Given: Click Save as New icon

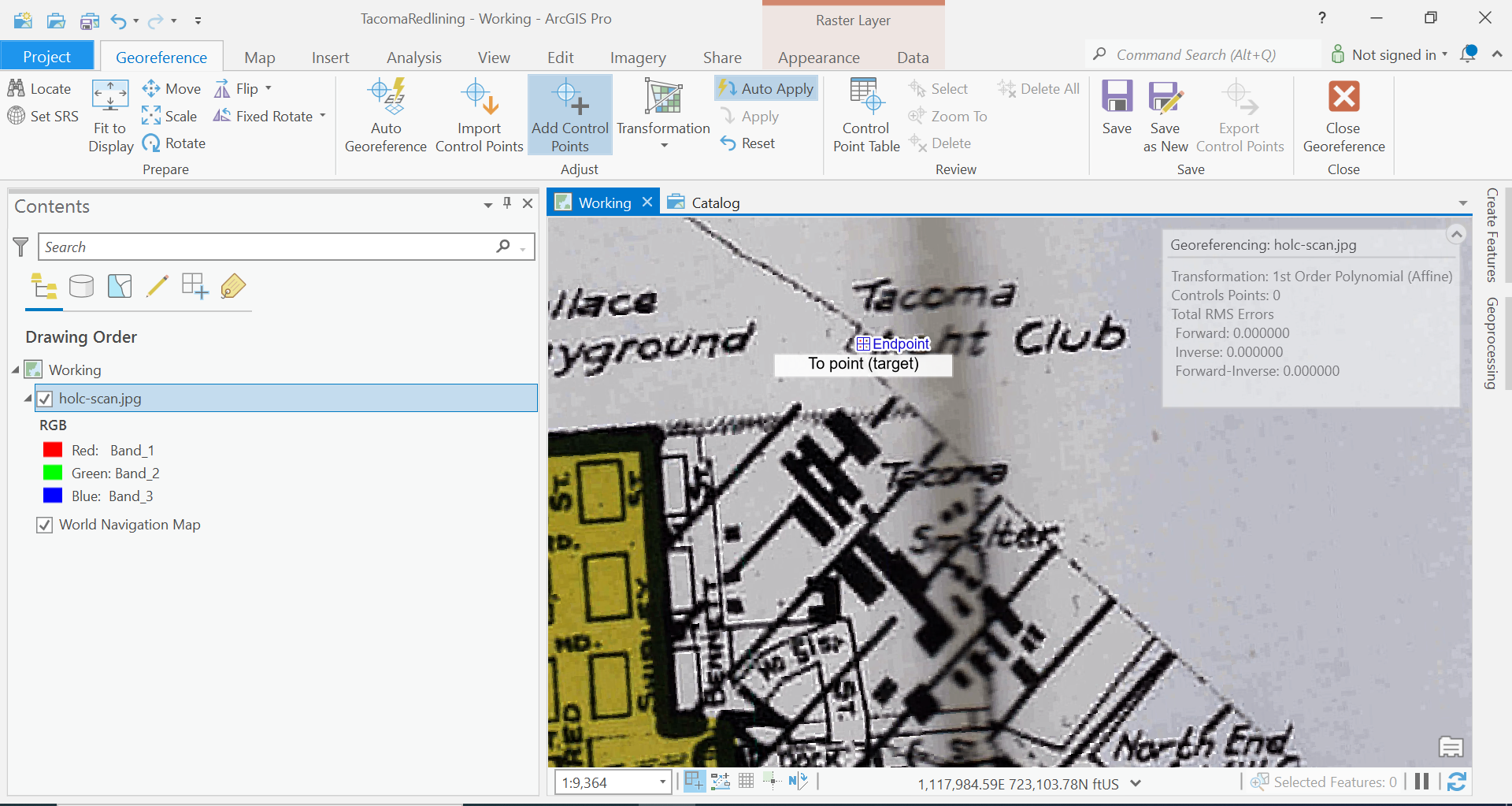Looking at the screenshot, I should tap(1165, 98).
